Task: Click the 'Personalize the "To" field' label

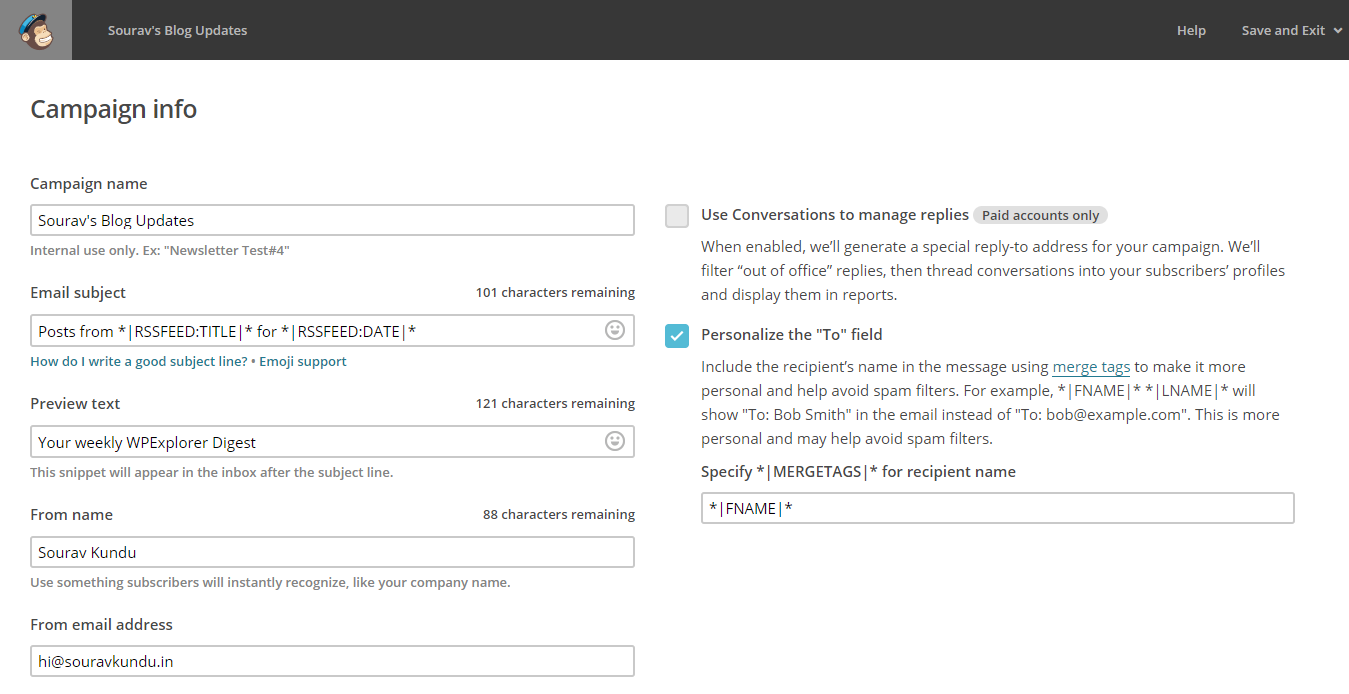Action: pos(792,335)
